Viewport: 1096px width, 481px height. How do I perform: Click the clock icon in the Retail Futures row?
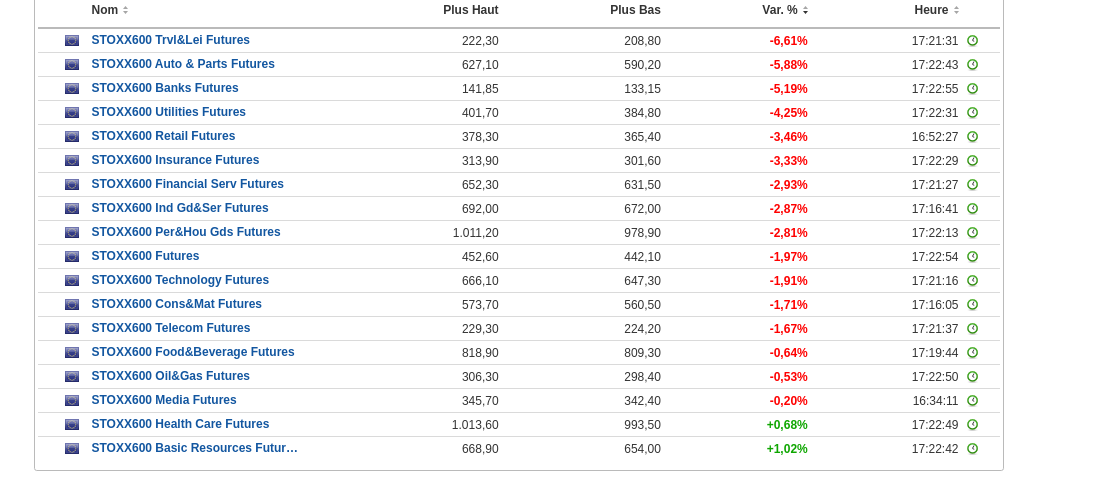click(972, 137)
